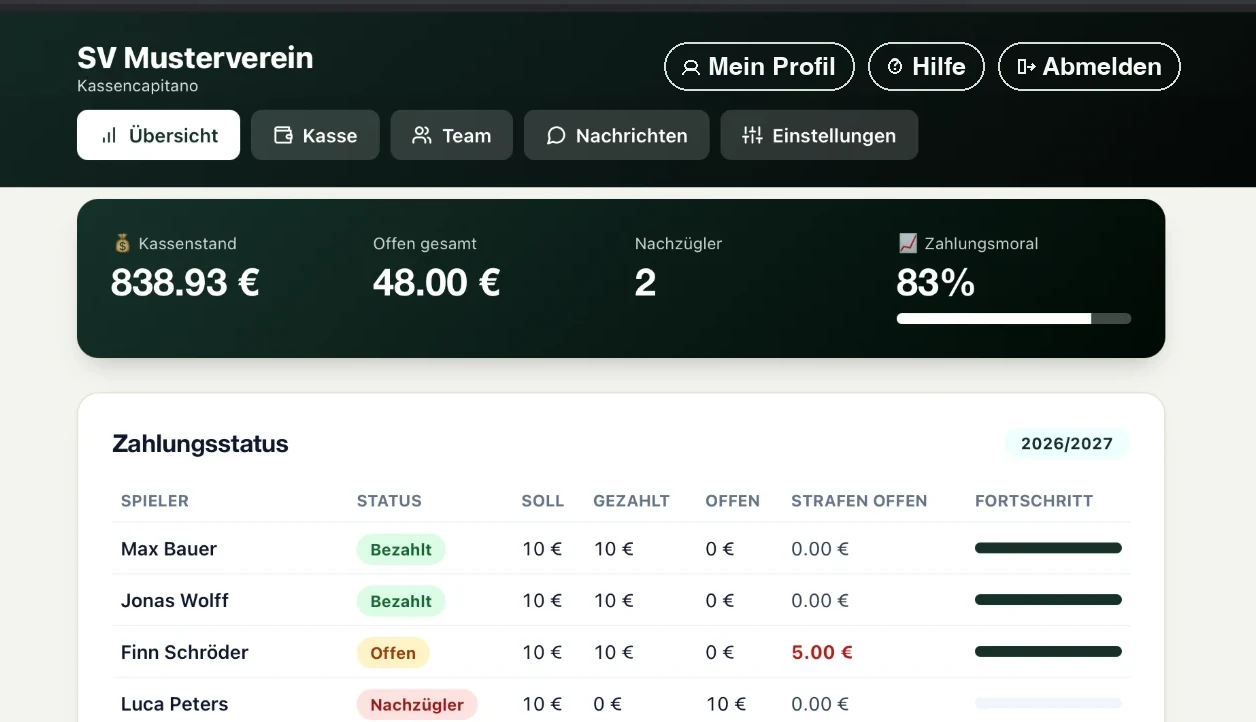This screenshot has width=1256, height=722.
Task: Click the 2026/2027 season badge
Action: 1067,444
